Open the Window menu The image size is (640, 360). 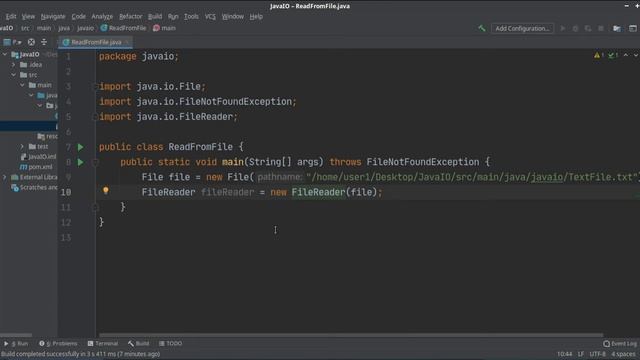(x=233, y=16)
